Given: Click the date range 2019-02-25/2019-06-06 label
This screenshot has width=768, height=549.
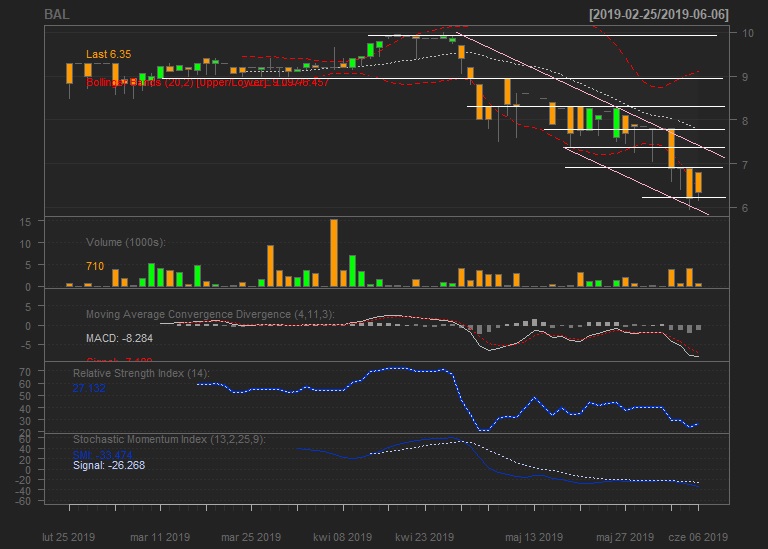Looking at the screenshot, I should (659, 14).
